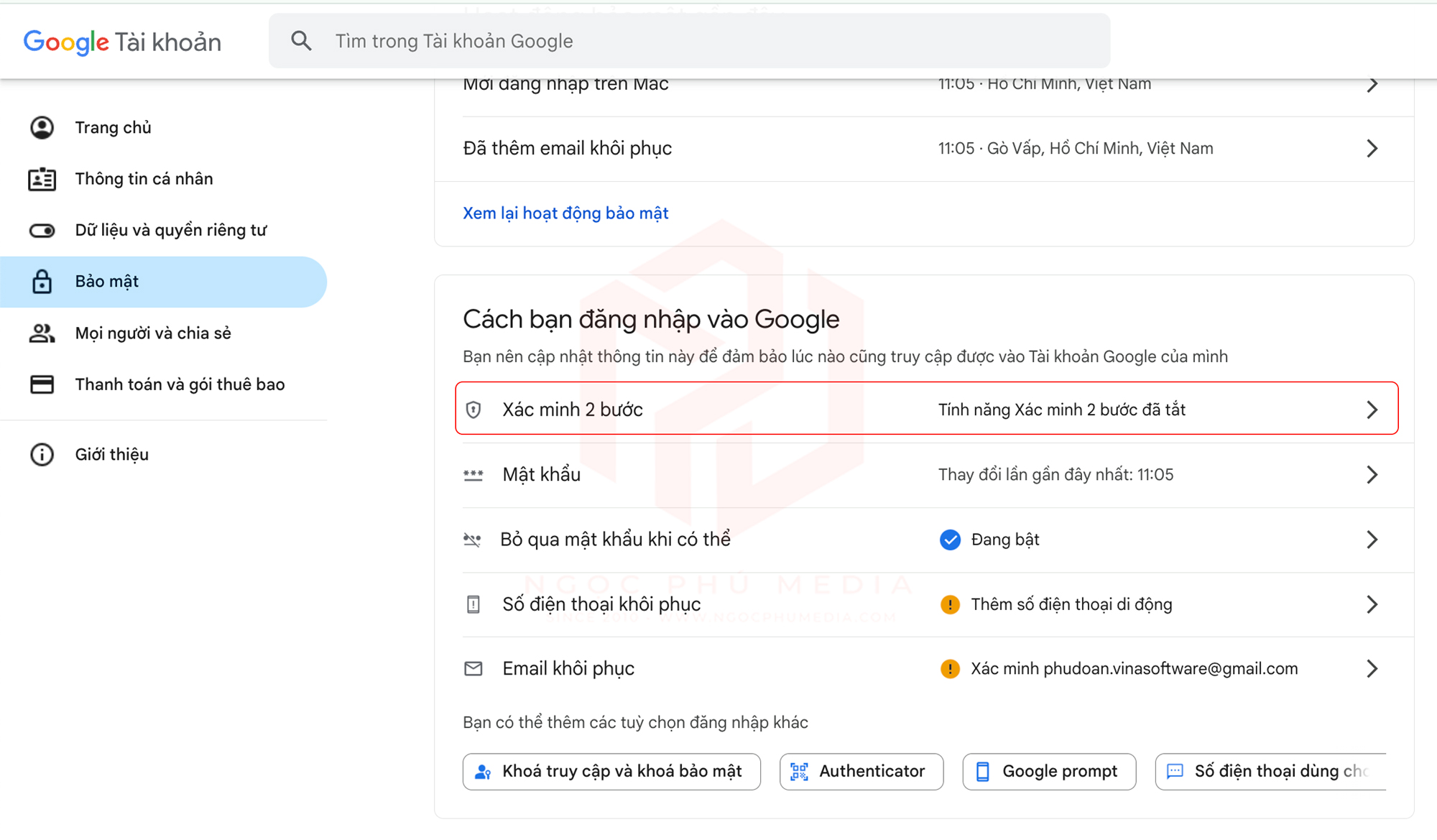
Task: Select Bảo mật in the sidebar
Action: click(163, 282)
